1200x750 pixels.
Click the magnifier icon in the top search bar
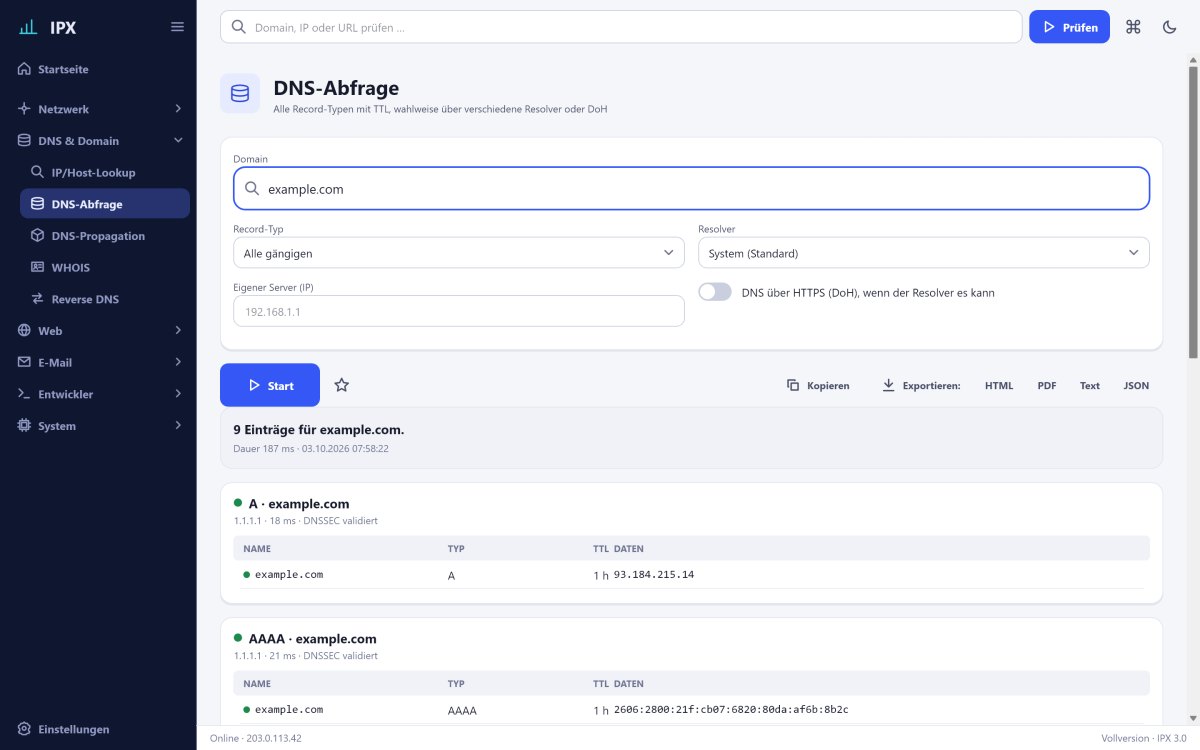click(239, 27)
